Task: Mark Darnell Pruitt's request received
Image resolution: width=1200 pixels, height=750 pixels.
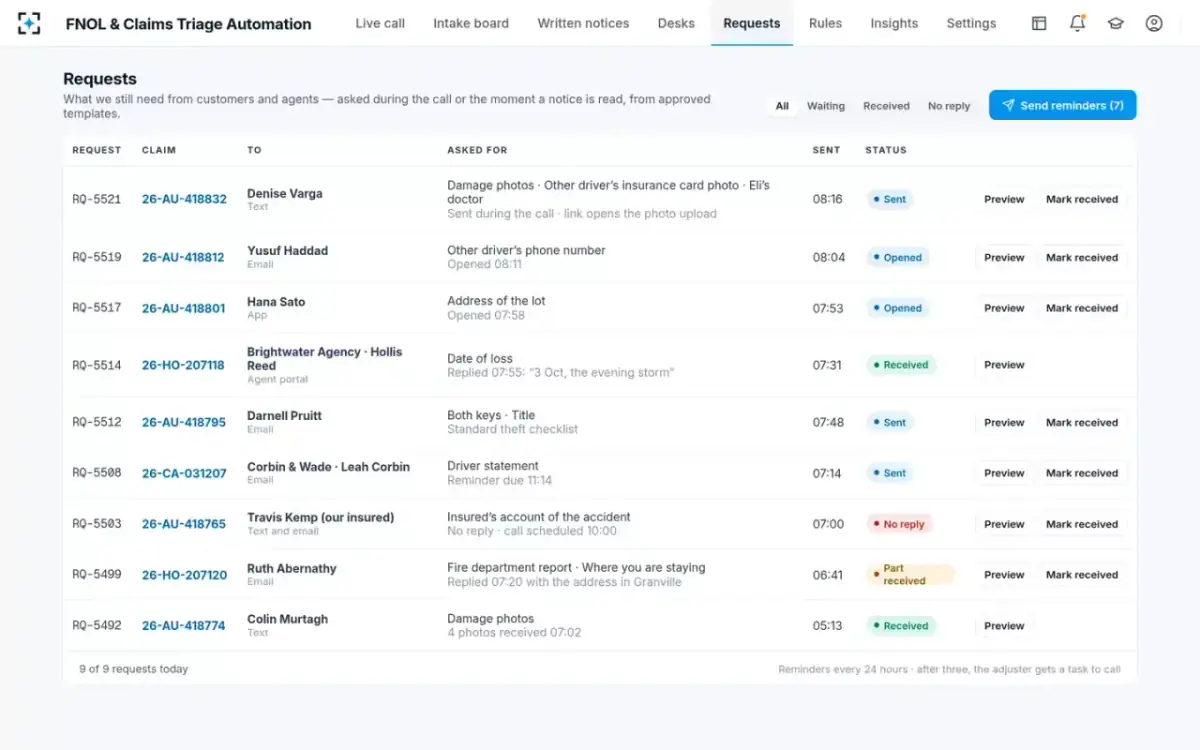Action: click(x=1082, y=422)
